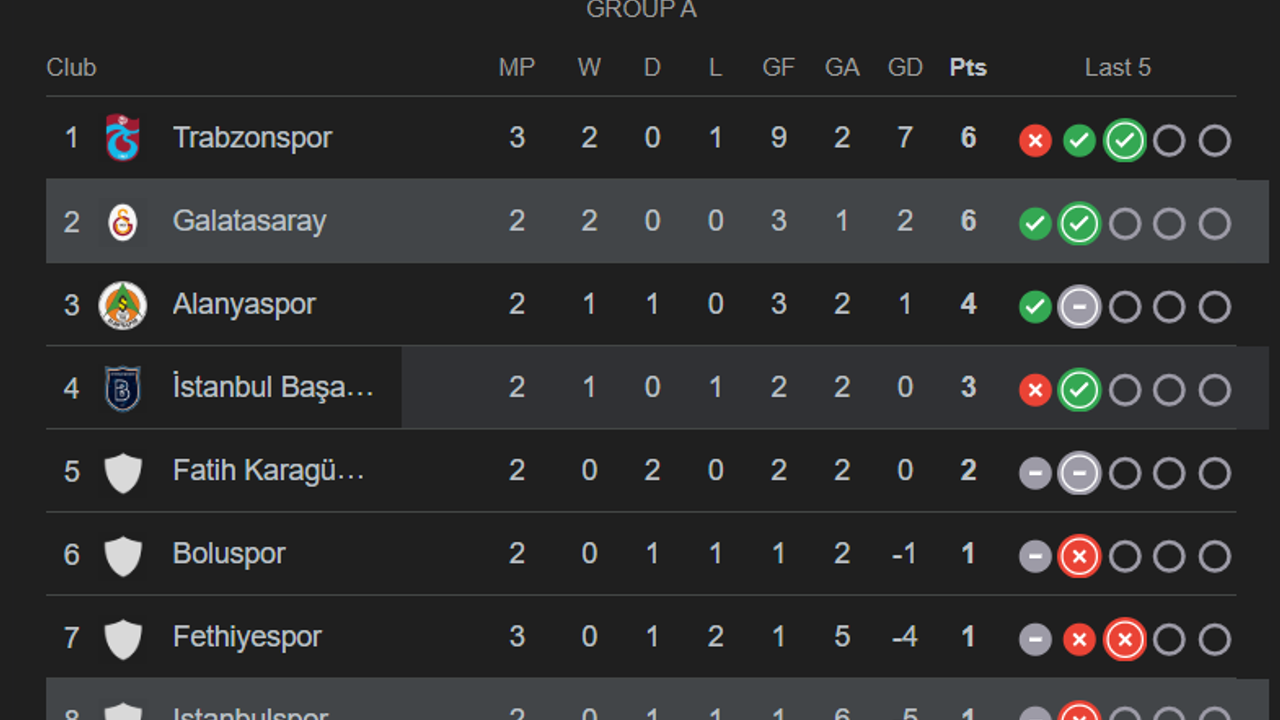The width and height of the screenshot is (1280, 720).
Task: Click the Fethiyespor shield icon
Action: (x=123, y=638)
